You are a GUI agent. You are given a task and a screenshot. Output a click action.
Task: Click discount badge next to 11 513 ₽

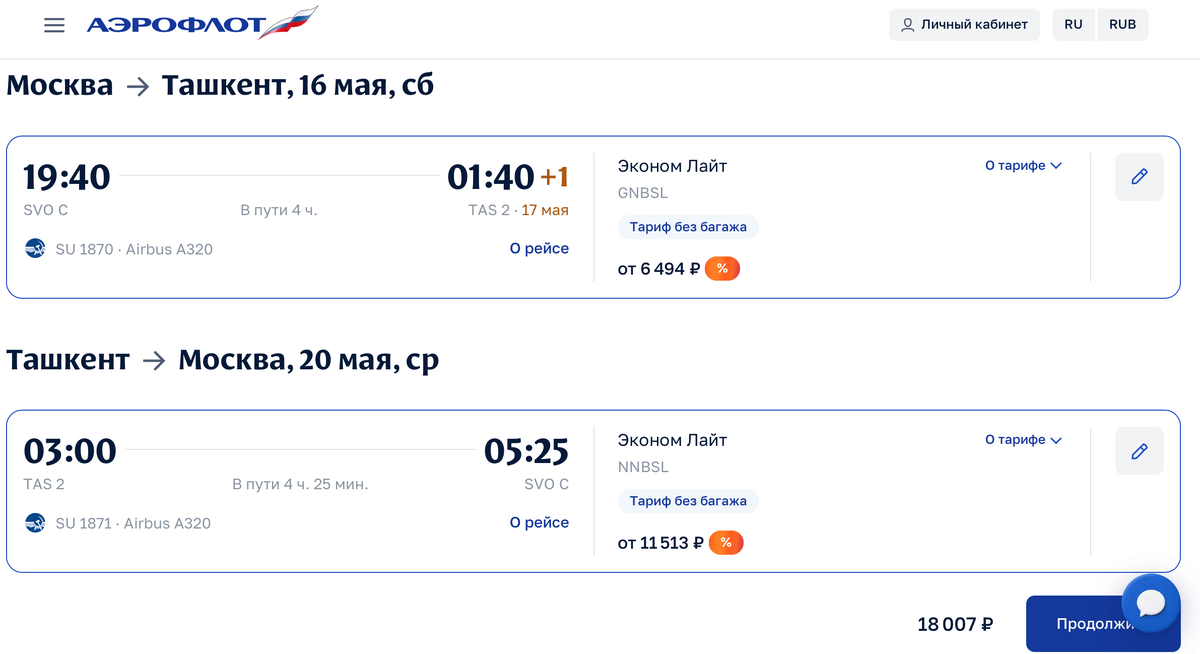click(x=726, y=543)
